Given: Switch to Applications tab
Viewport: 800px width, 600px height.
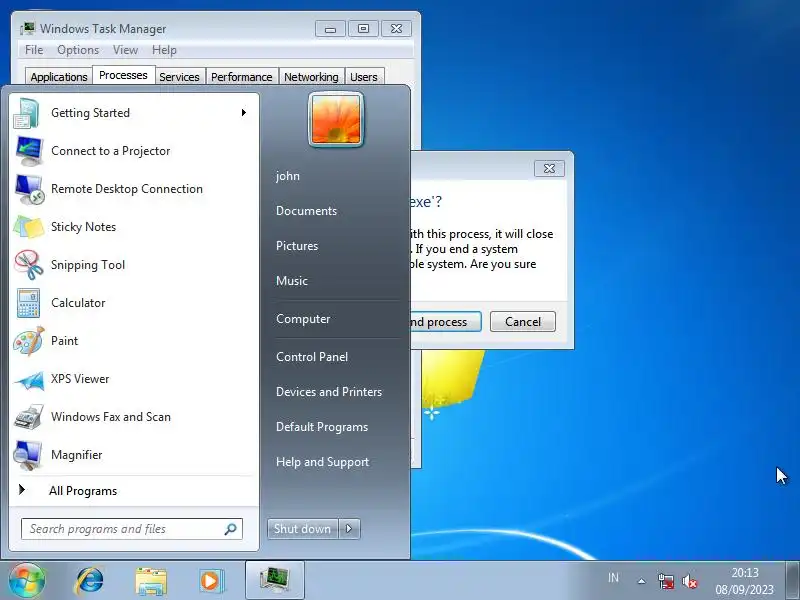Looking at the screenshot, I should pyautogui.click(x=59, y=77).
